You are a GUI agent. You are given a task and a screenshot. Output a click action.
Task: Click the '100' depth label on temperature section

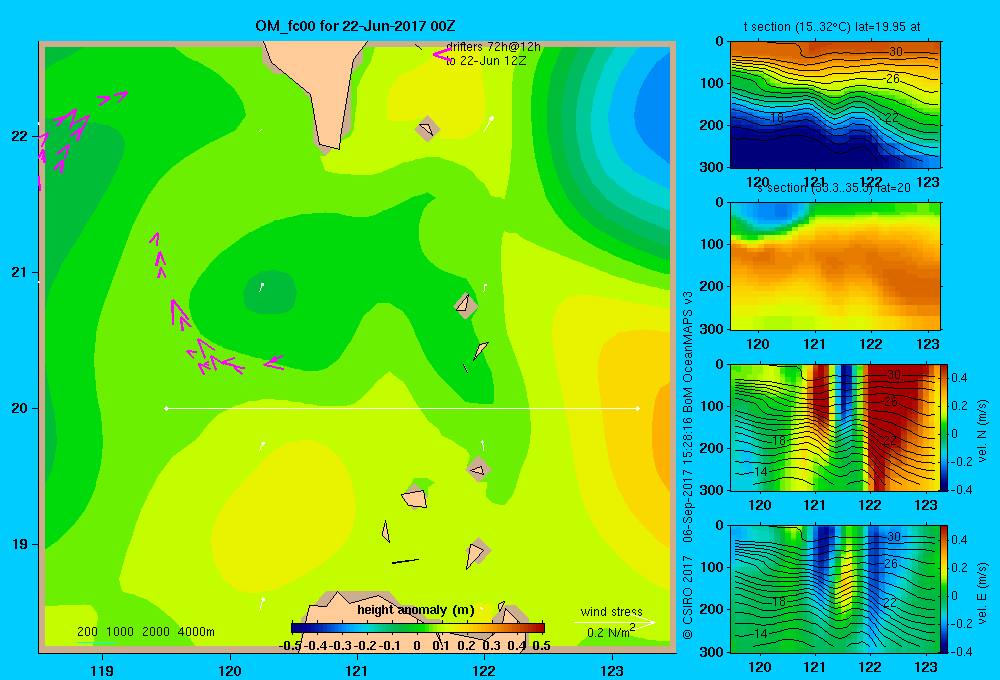712,83
